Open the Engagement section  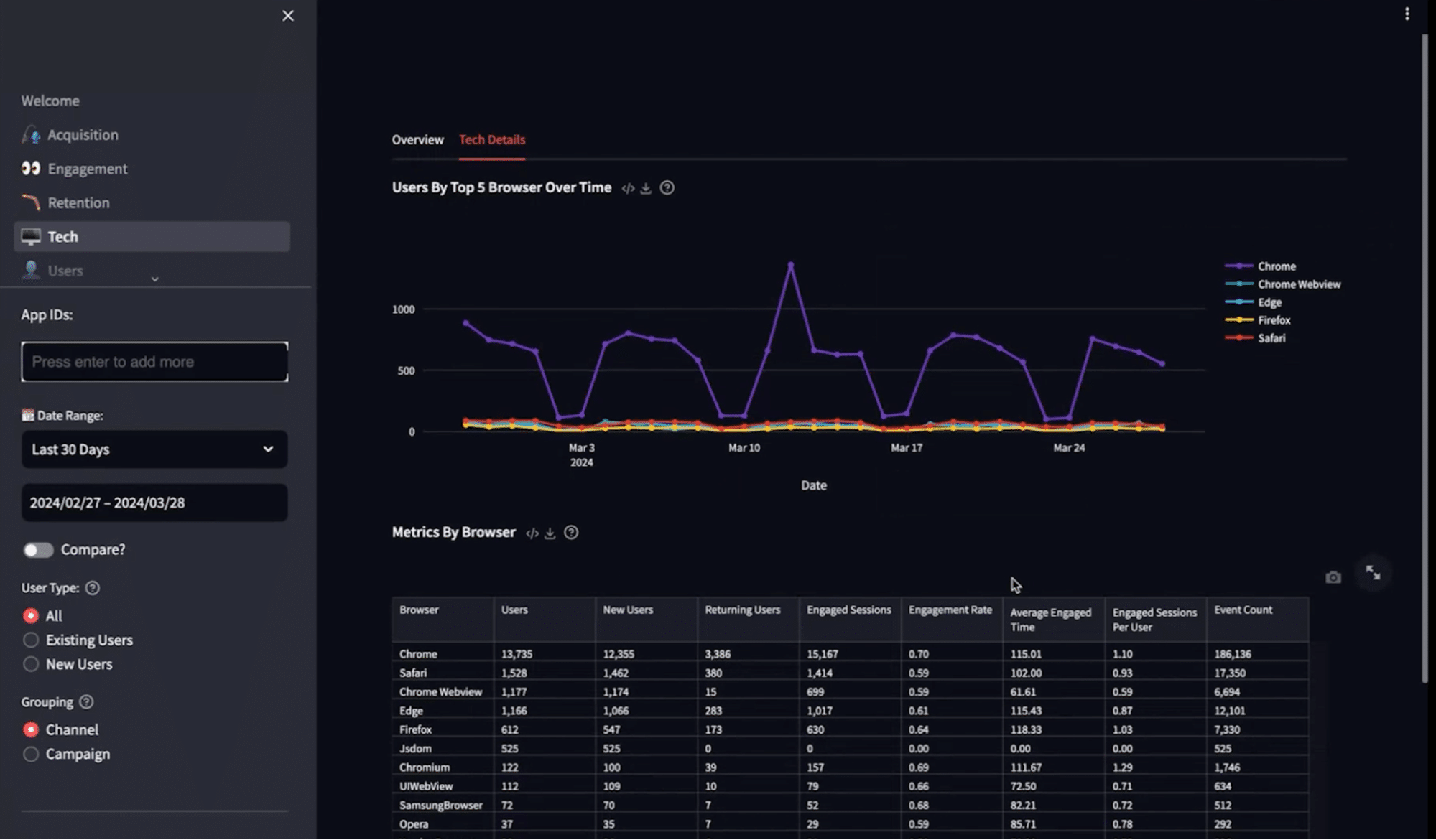coord(87,169)
